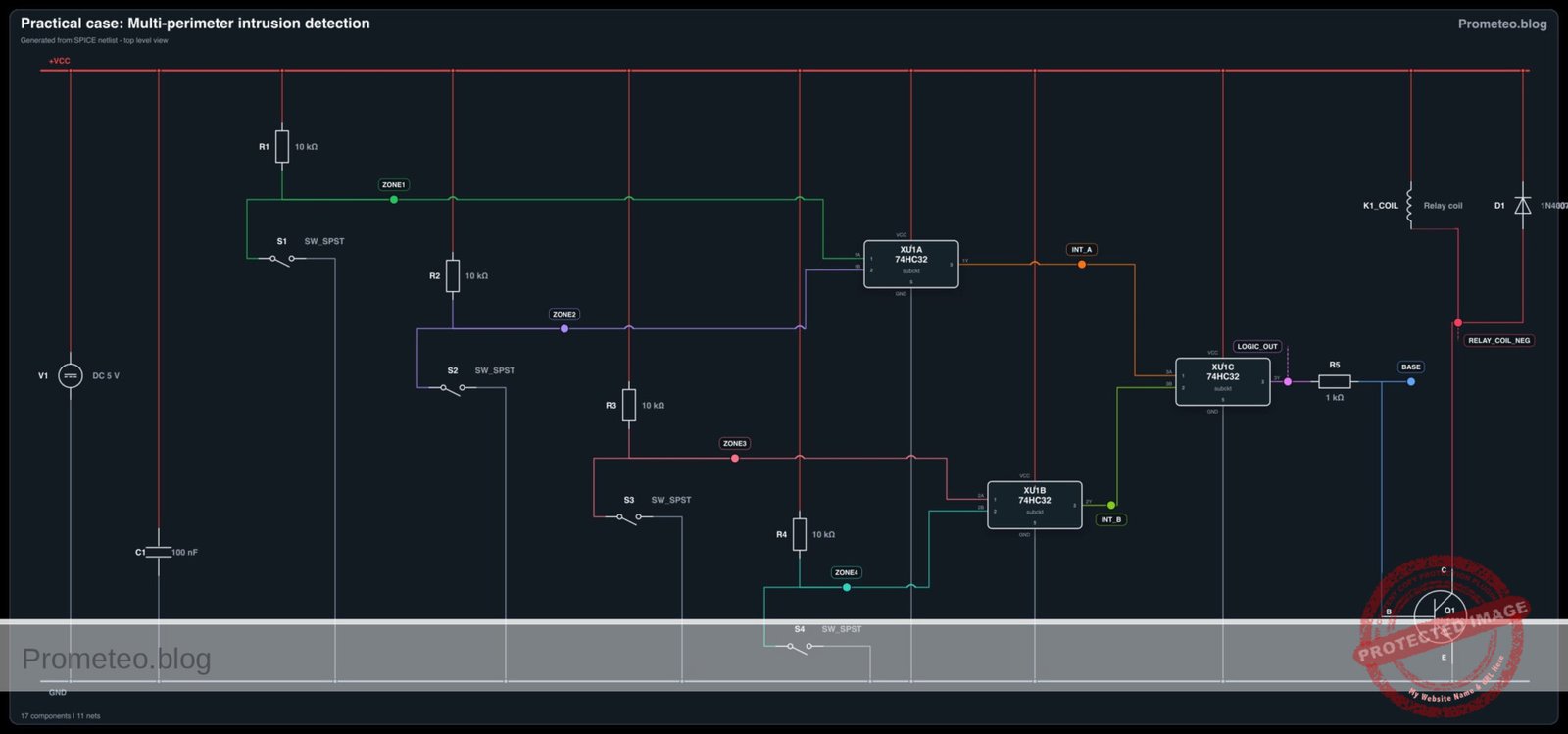Select the LOGIC_OUT net label
The width and height of the screenshot is (1568, 734).
click(1257, 346)
